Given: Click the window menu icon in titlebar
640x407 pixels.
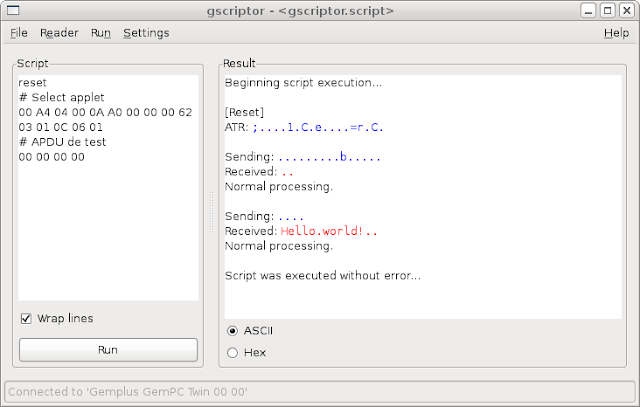Looking at the screenshot, I should [13, 10].
